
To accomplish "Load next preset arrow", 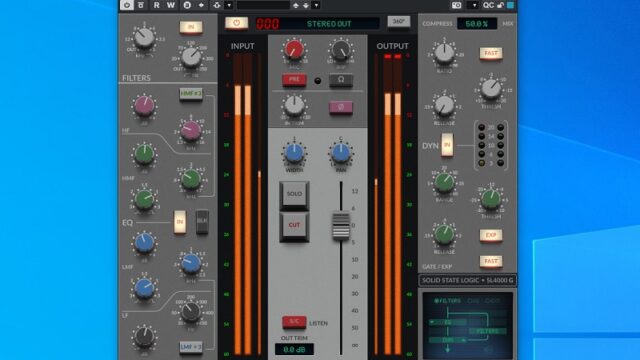I will [305, 5].
